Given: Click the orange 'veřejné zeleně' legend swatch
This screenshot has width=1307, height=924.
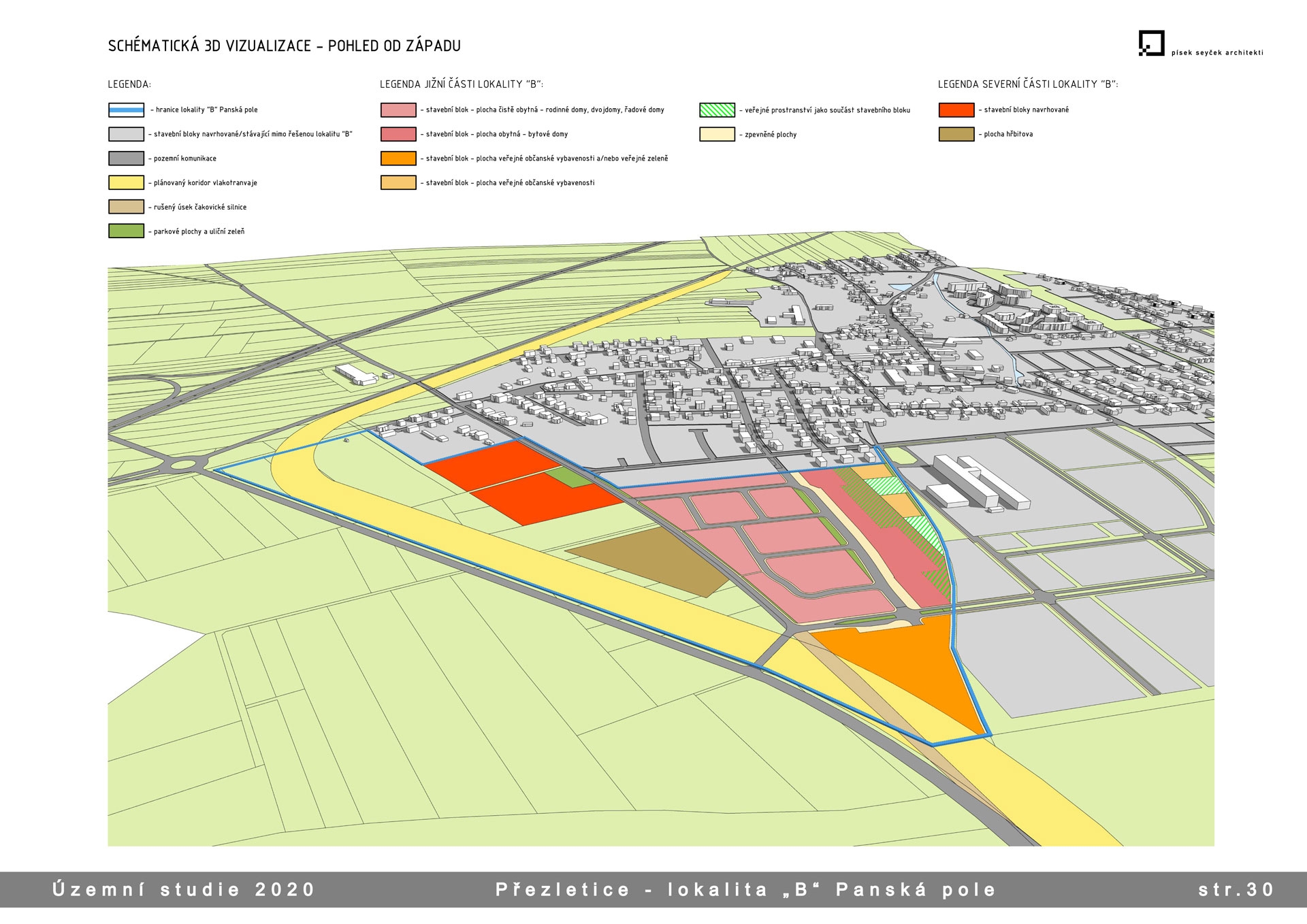Looking at the screenshot, I should pyautogui.click(x=398, y=159).
